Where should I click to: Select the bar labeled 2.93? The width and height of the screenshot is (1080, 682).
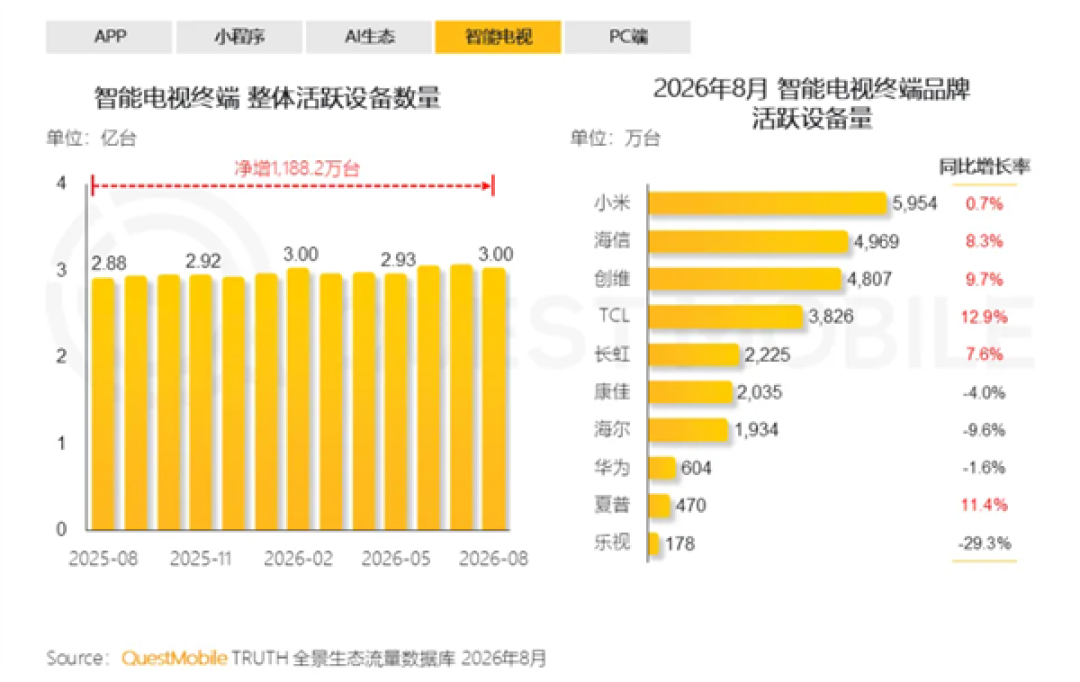pos(397,402)
